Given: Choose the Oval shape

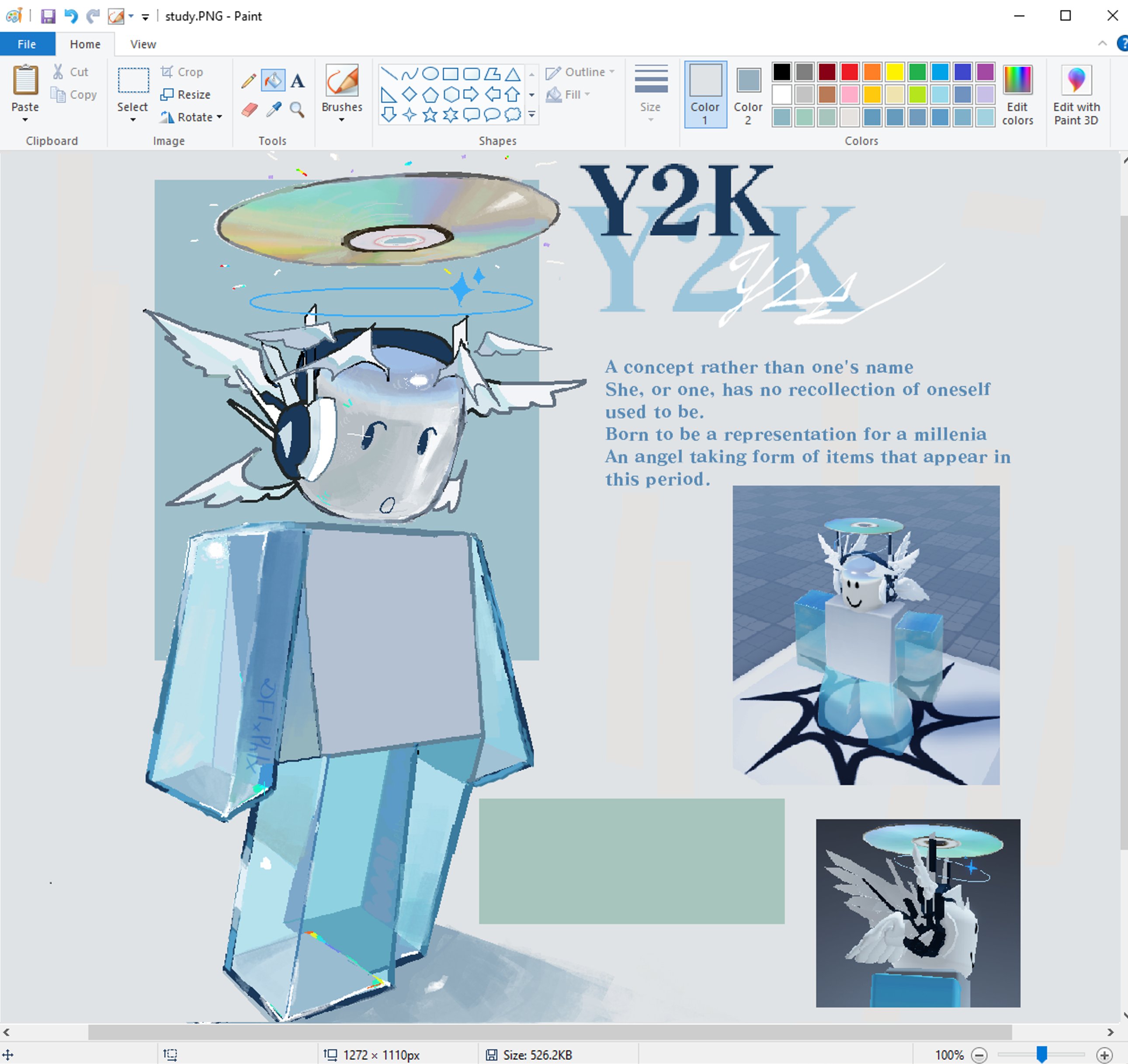Looking at the screenshot, I should 430,74.
